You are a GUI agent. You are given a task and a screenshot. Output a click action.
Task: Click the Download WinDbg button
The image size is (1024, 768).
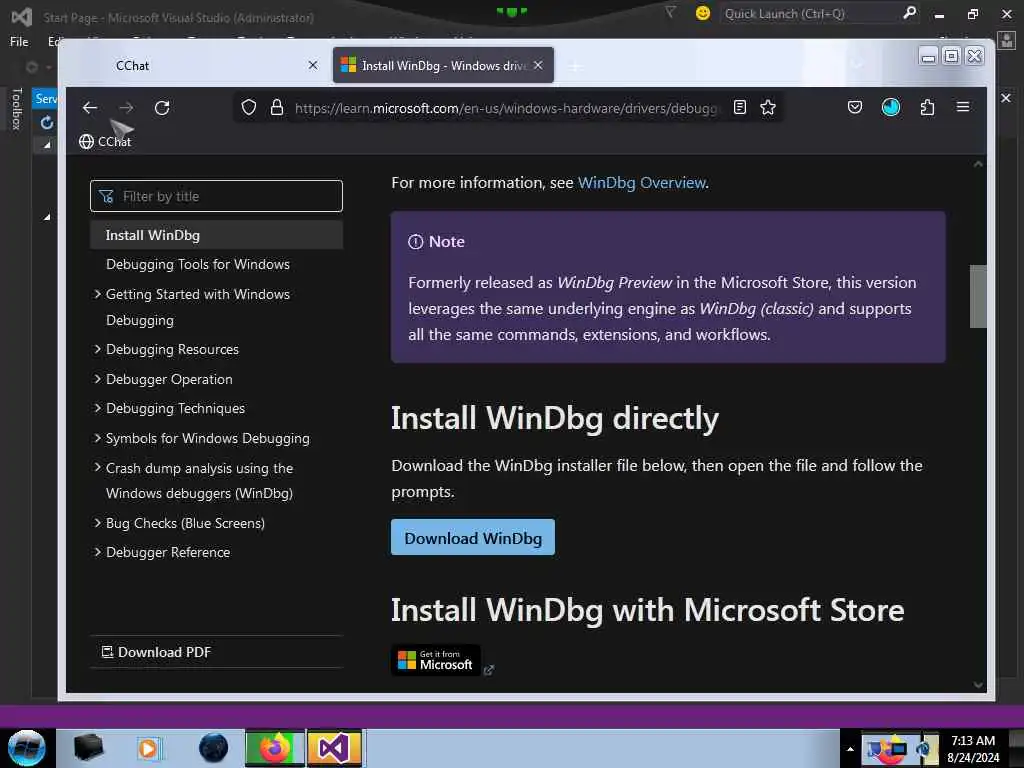473,537
